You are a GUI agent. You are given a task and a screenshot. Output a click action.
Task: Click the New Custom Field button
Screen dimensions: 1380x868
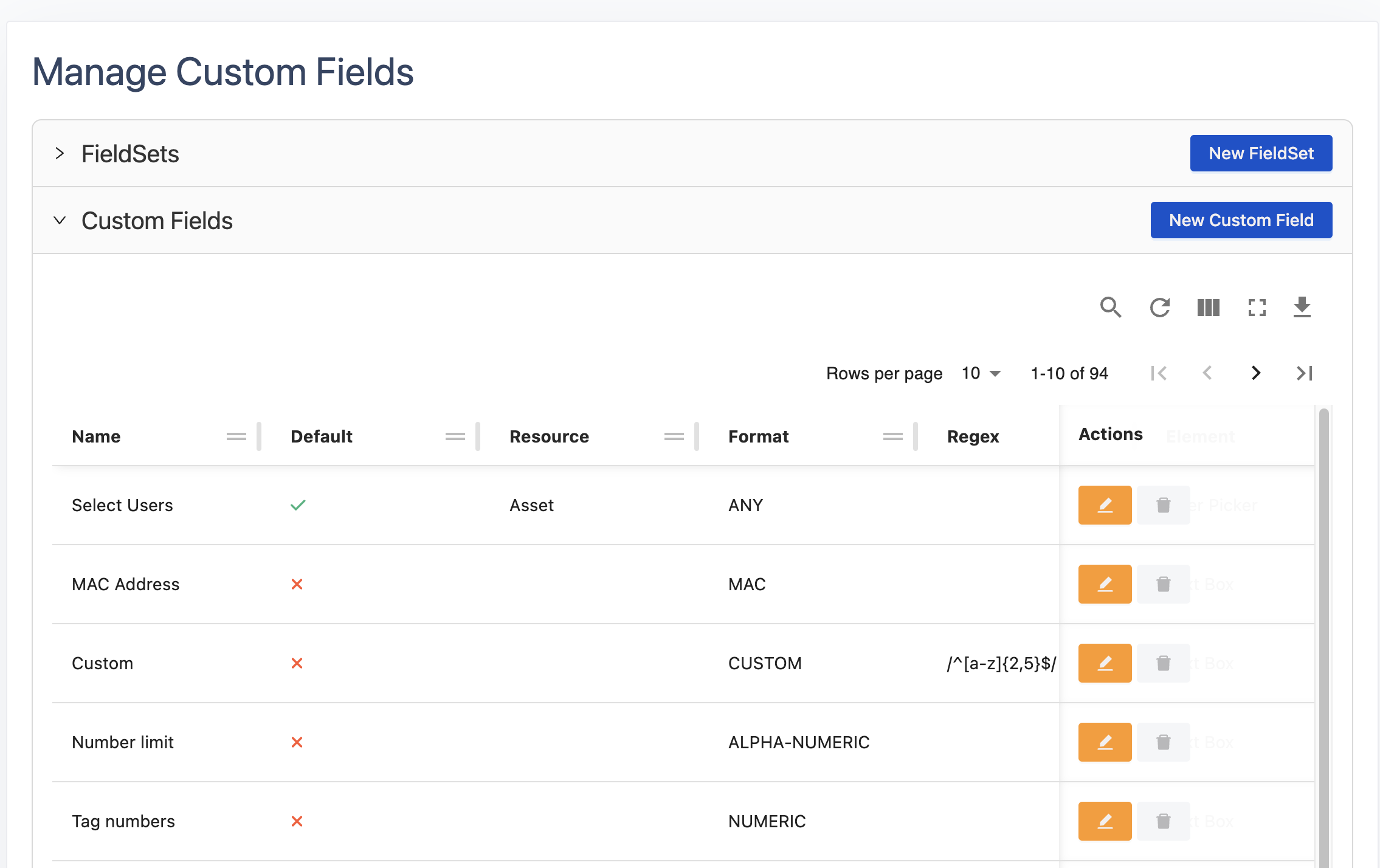(1241, 220)
